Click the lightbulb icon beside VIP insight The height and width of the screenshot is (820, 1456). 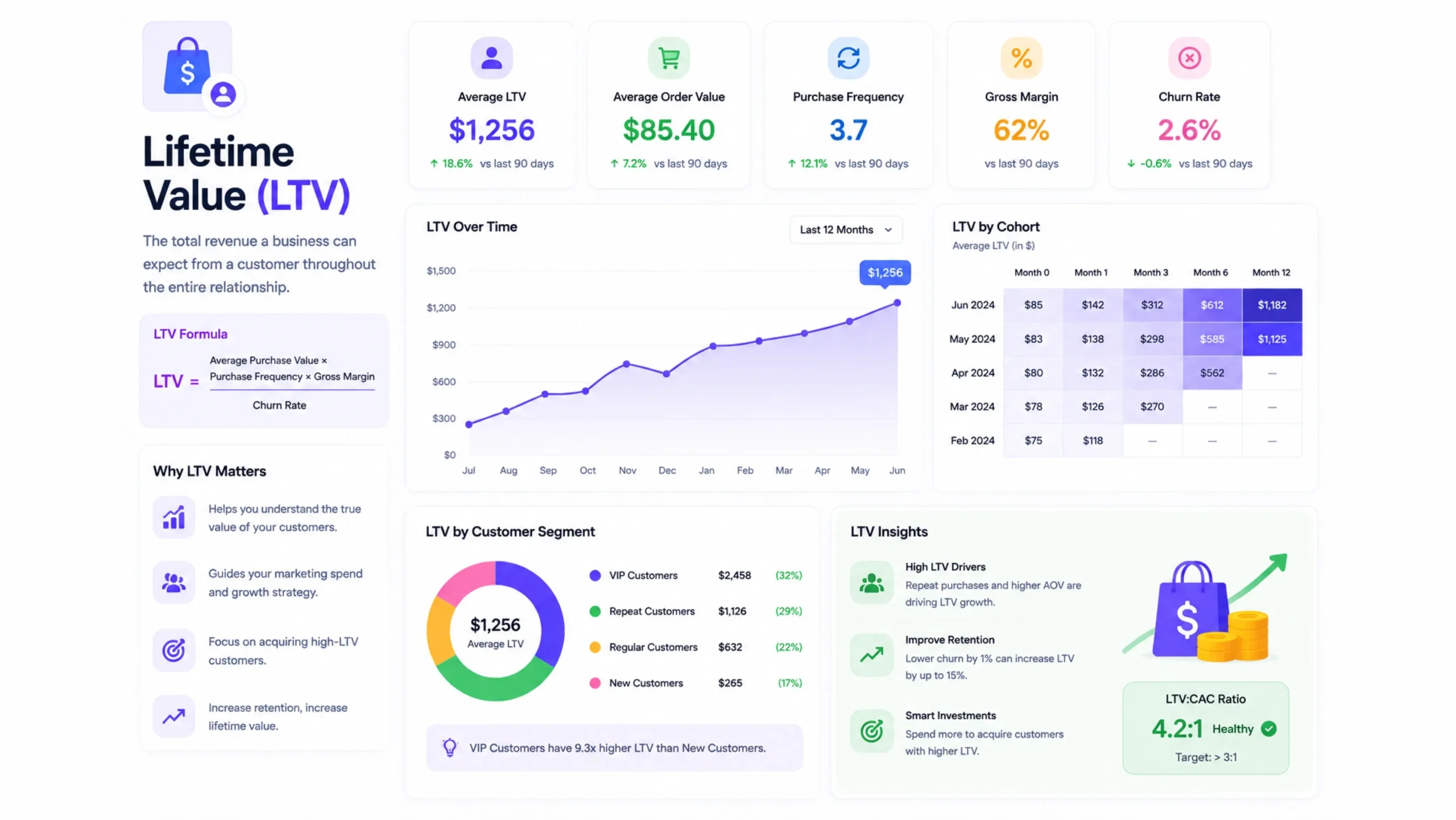(449, 747)
